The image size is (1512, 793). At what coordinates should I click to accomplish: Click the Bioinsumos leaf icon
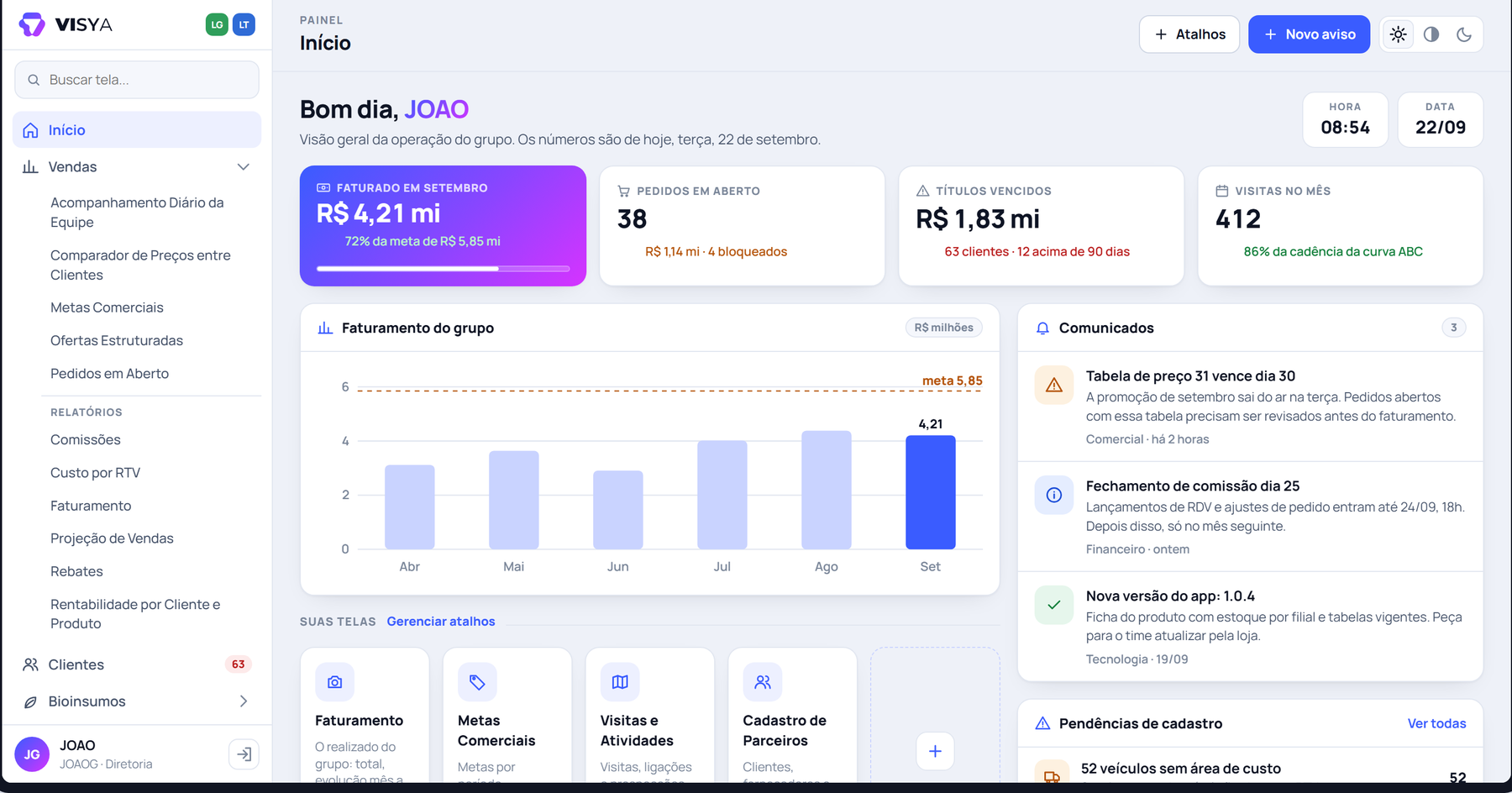click(x=30, y=701)
